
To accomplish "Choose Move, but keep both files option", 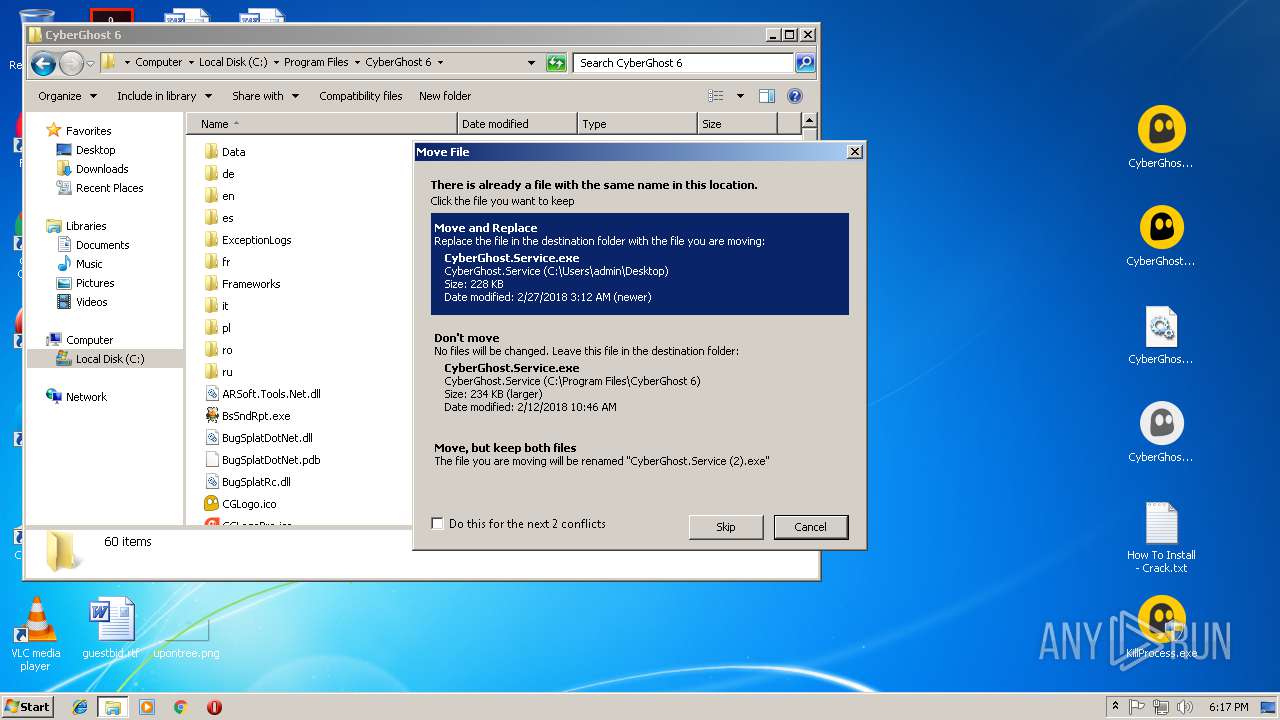I will [x=640, y=454].
